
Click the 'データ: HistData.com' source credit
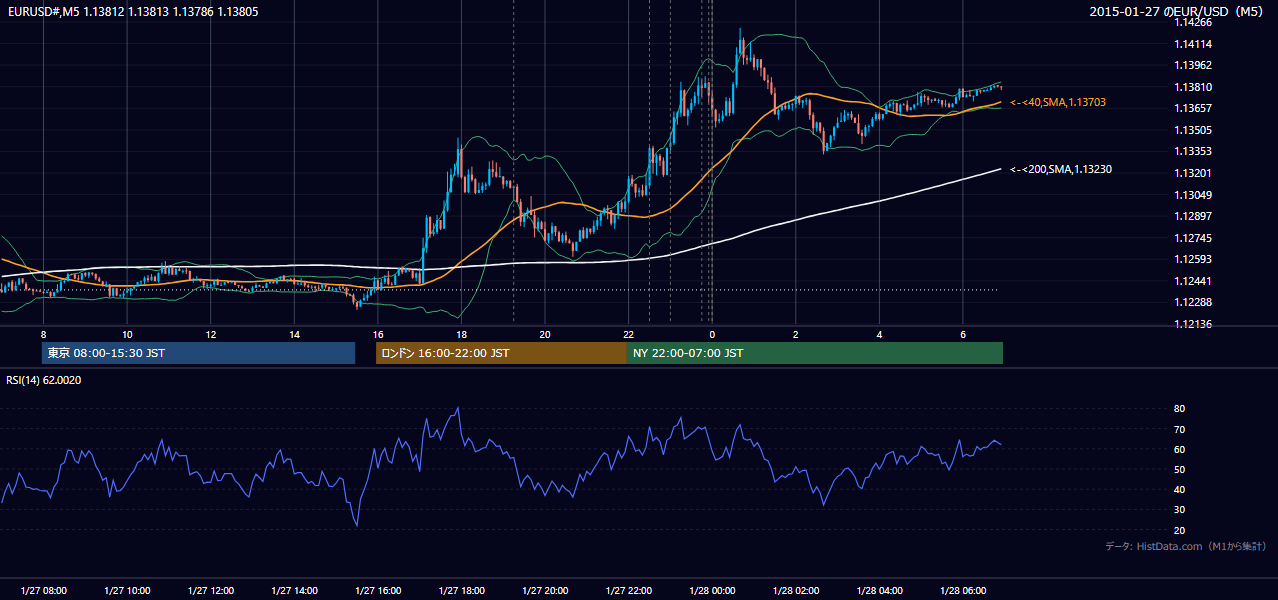[1186, 546]
